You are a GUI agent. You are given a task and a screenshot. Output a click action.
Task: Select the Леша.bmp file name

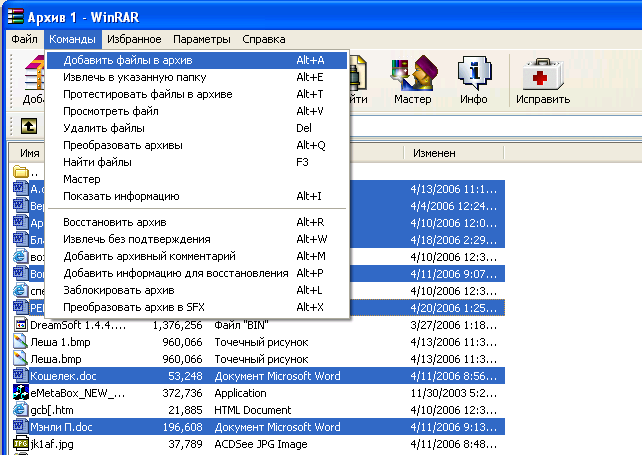coord(56,359)
